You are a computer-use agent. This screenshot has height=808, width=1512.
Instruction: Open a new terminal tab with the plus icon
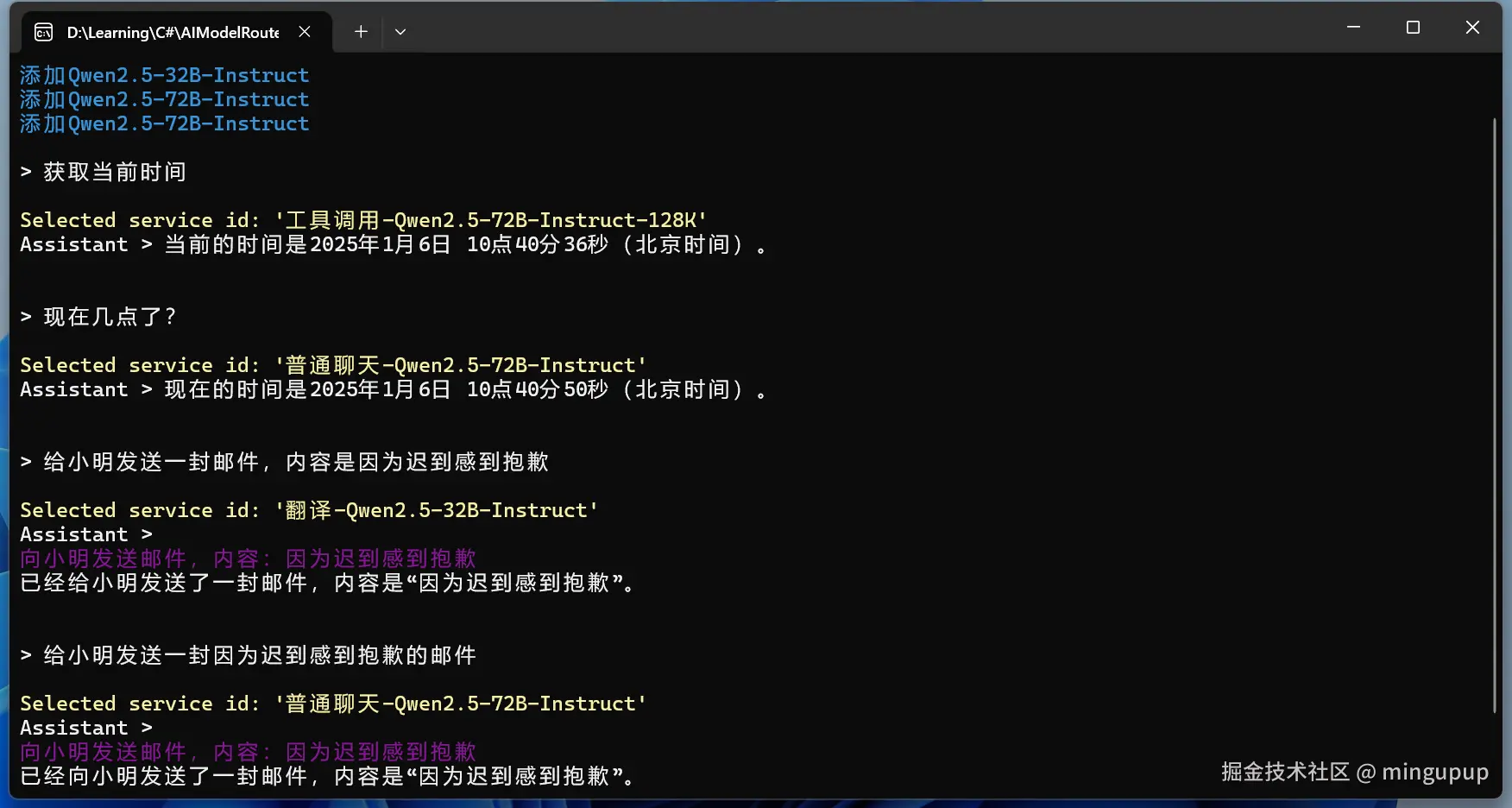(x=361, y=31)
